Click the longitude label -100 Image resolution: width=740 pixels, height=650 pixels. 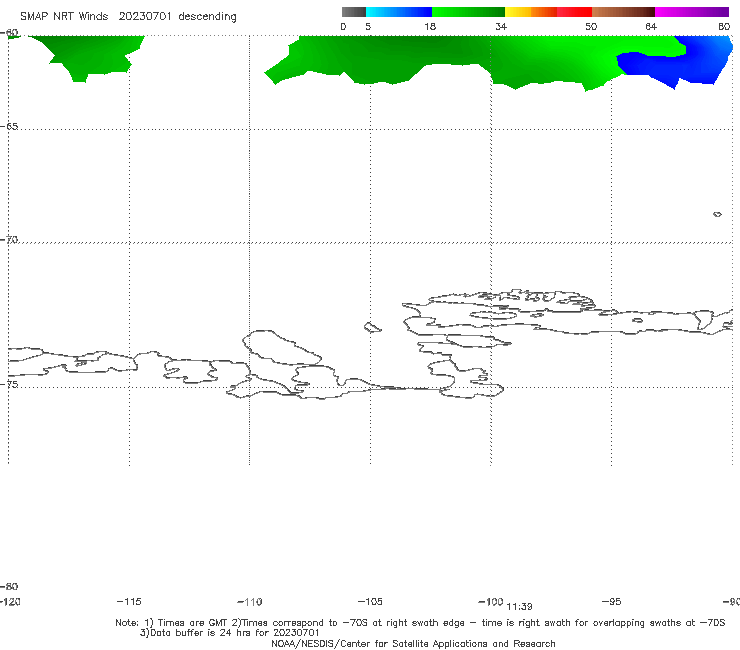point(491,601)
